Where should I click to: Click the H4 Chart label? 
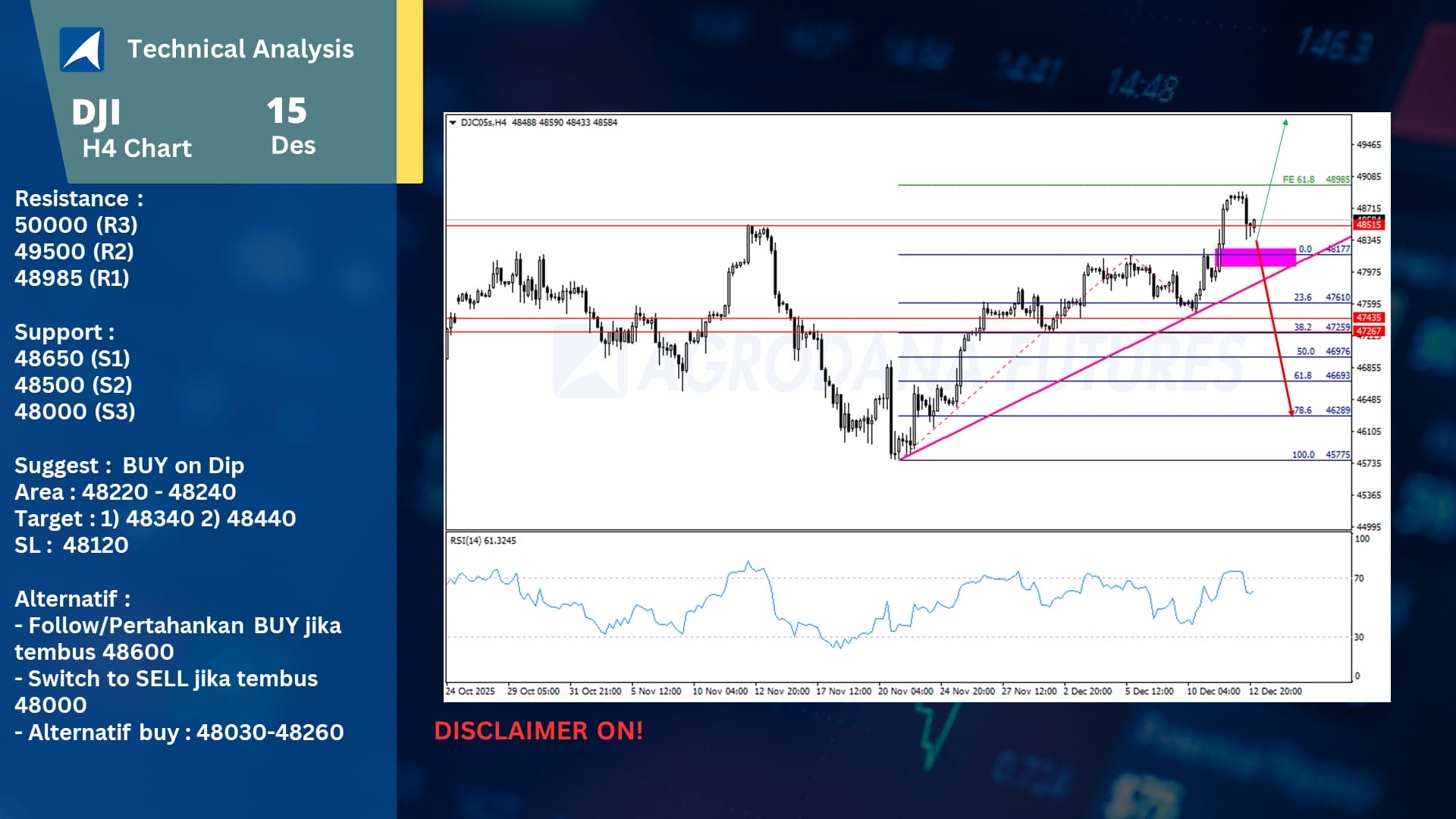coord(137,149)
